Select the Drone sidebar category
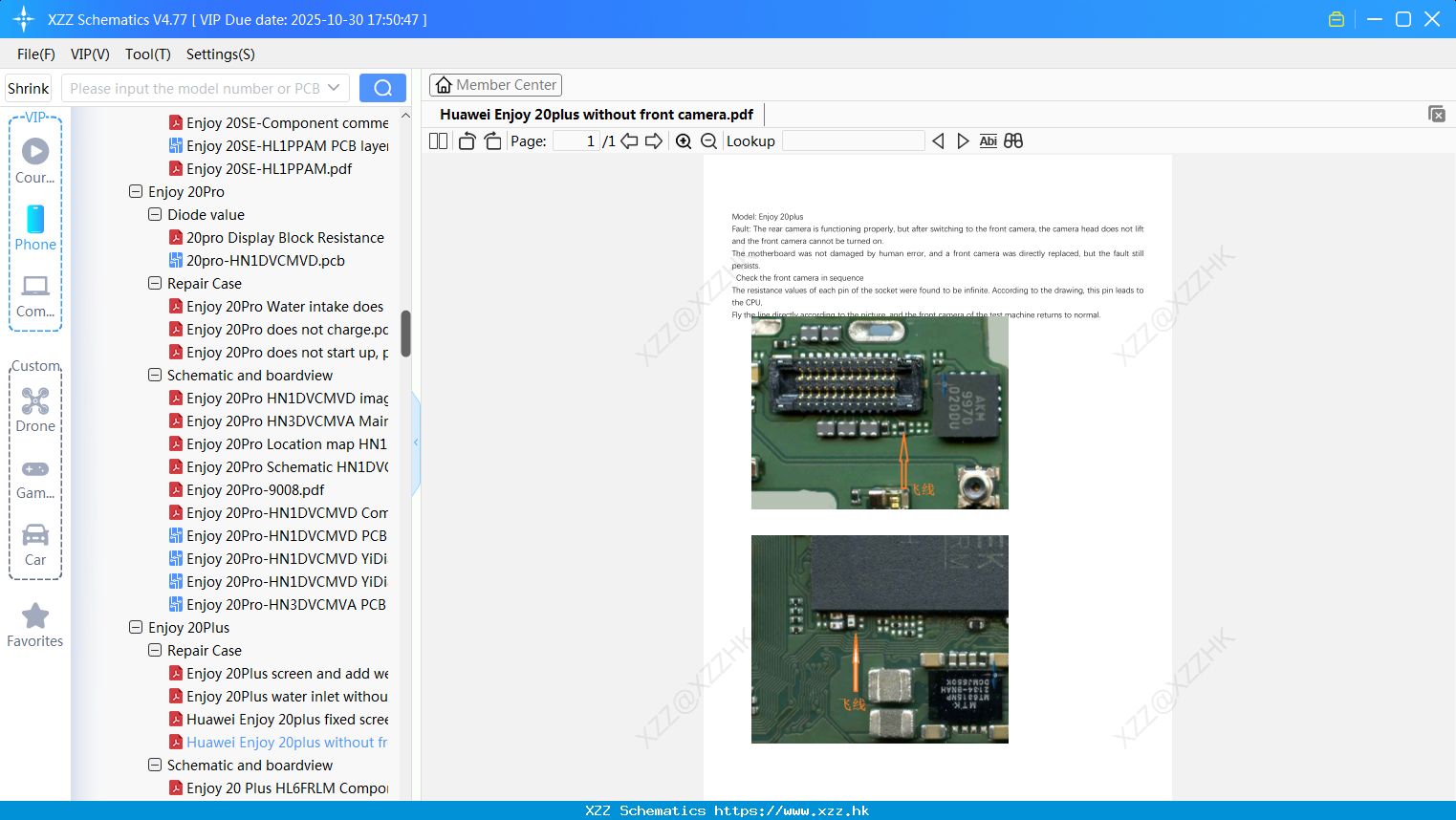Viewport: 1456px width, 820px height. pos(35,410)
